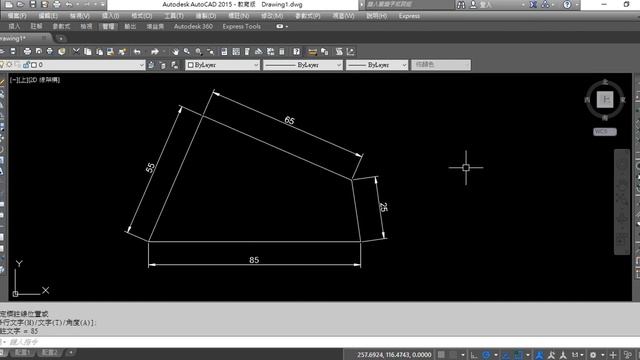Click the layer 0 color swatch
Screen dimensions: 640x360
click(x=34, y=65)
